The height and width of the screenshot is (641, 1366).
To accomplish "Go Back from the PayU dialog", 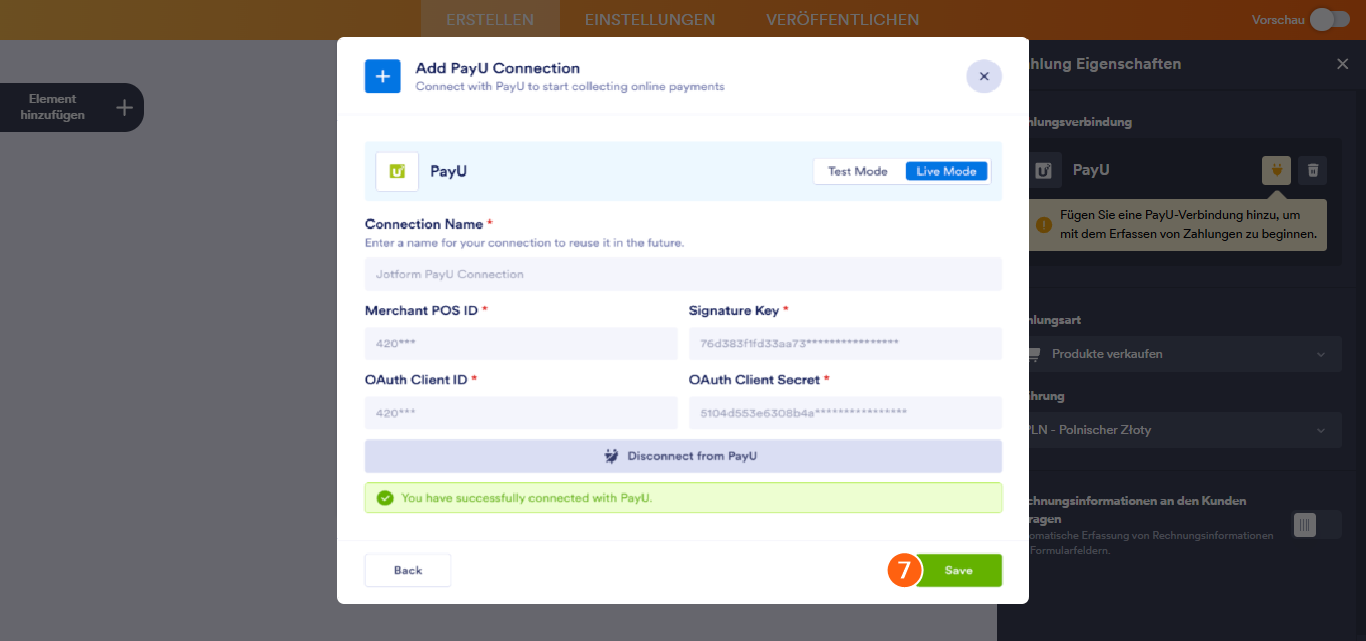I will tap(407, 570).
